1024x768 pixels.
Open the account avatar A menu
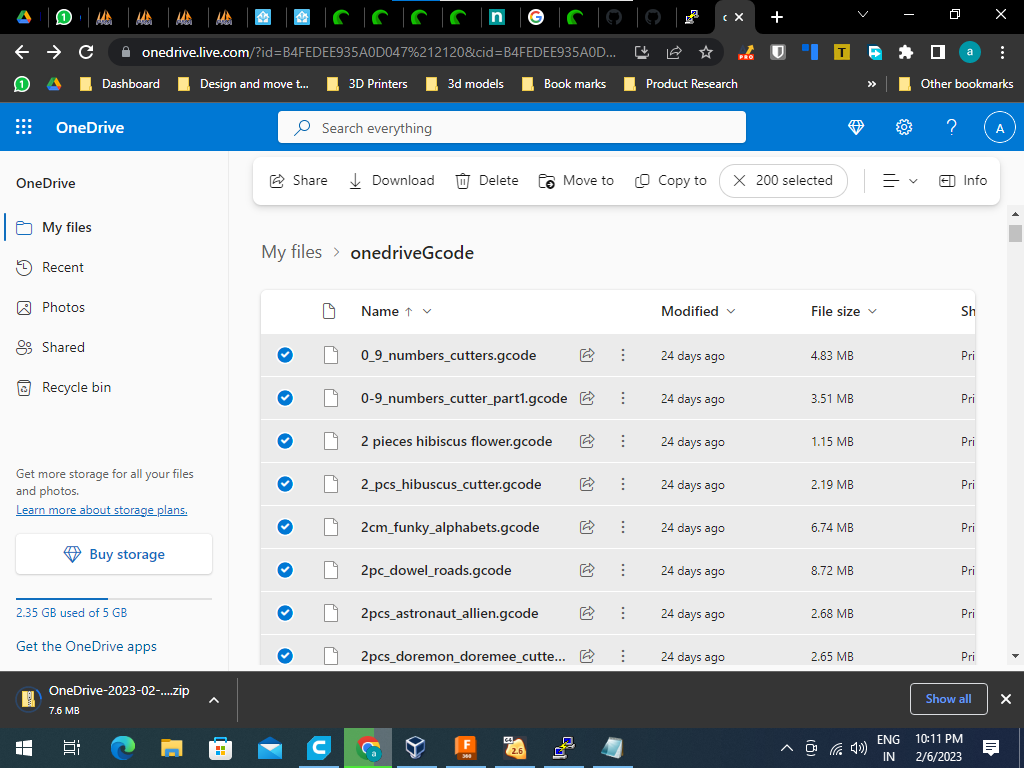coord(999,128)
